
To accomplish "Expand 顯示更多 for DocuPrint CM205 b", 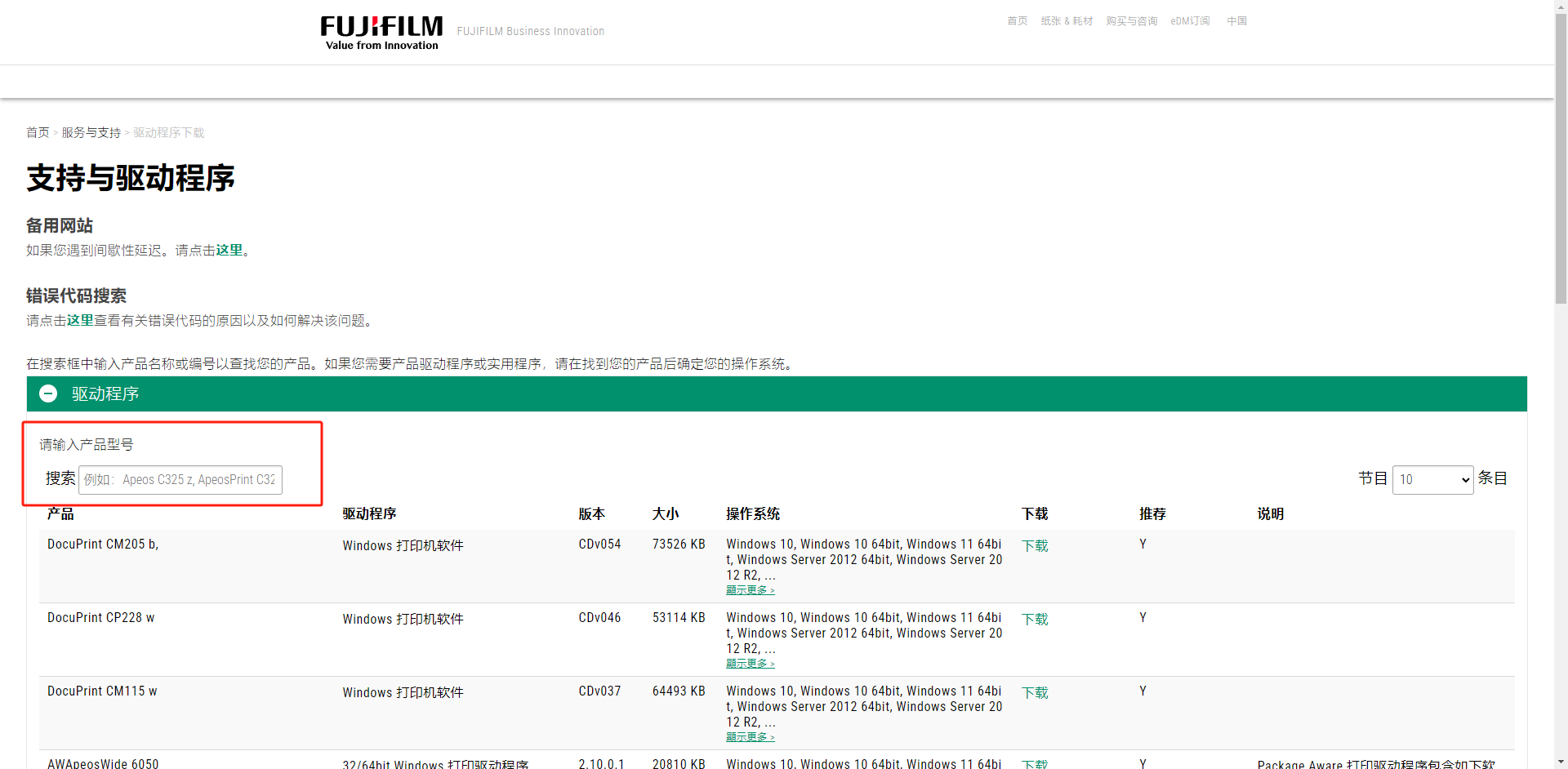I will [x=751, y=589].
